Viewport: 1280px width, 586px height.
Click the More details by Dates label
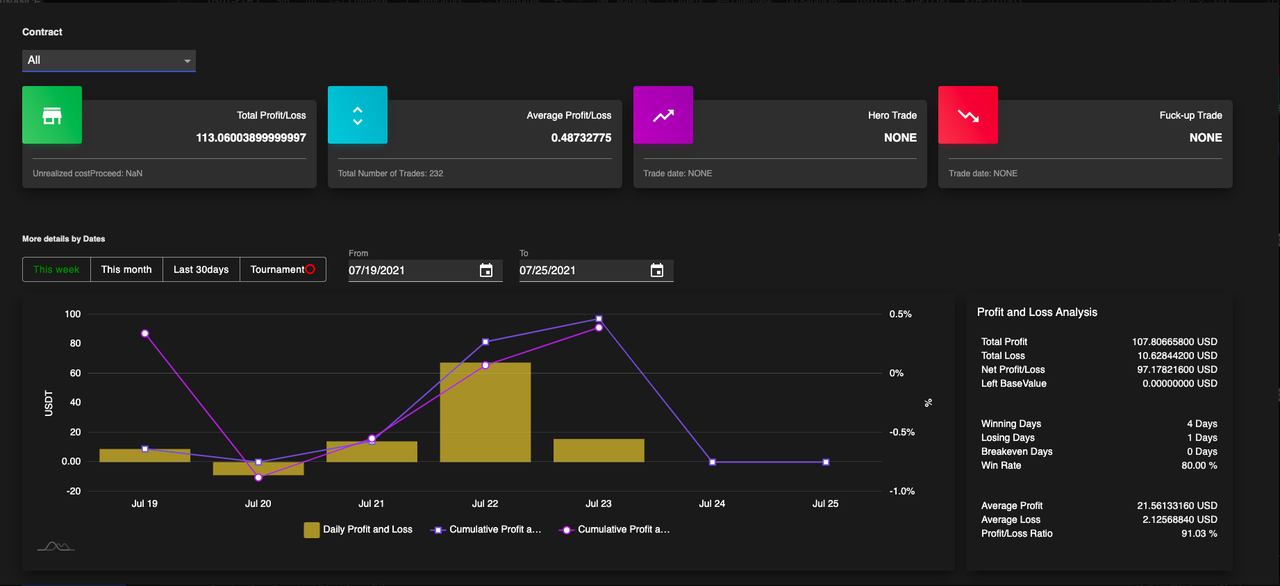[64, 239]
